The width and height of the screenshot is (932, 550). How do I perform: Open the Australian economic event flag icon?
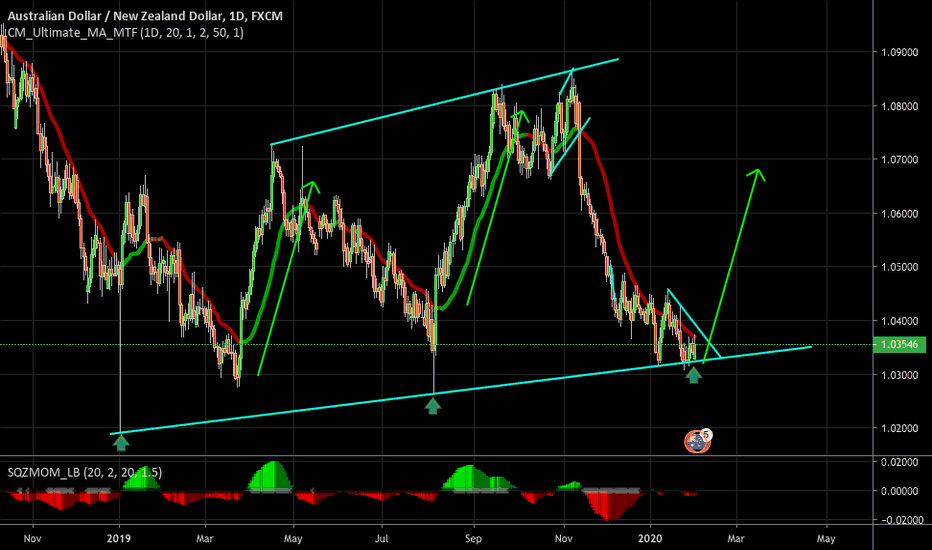coord(697,441)
